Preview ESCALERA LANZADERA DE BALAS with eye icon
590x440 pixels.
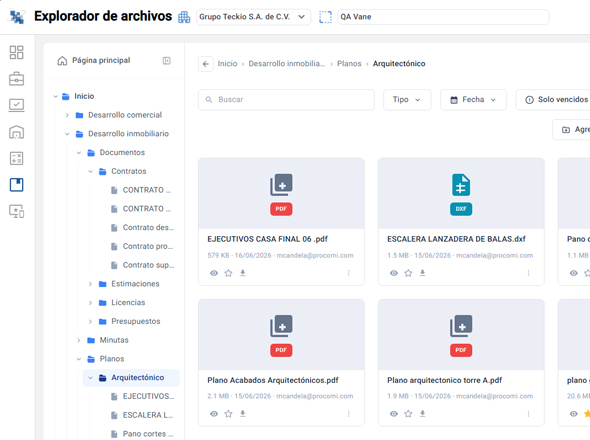[394, 273]
